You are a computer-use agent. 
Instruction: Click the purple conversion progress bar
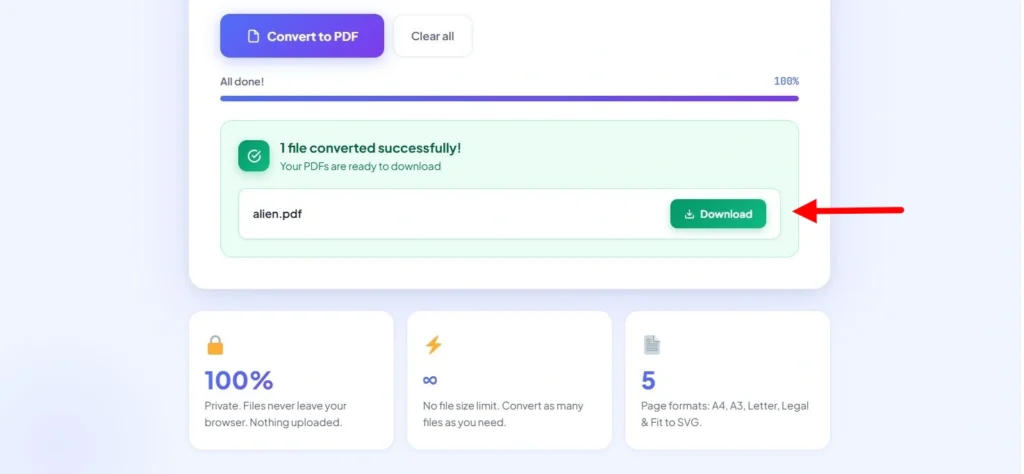coord(509,99)
